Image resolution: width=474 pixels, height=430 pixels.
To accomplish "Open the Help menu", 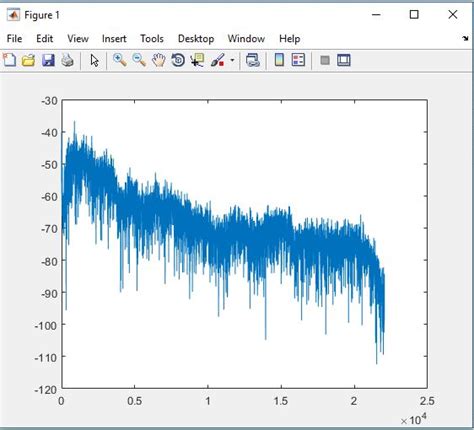I will (x=290, y=39).
